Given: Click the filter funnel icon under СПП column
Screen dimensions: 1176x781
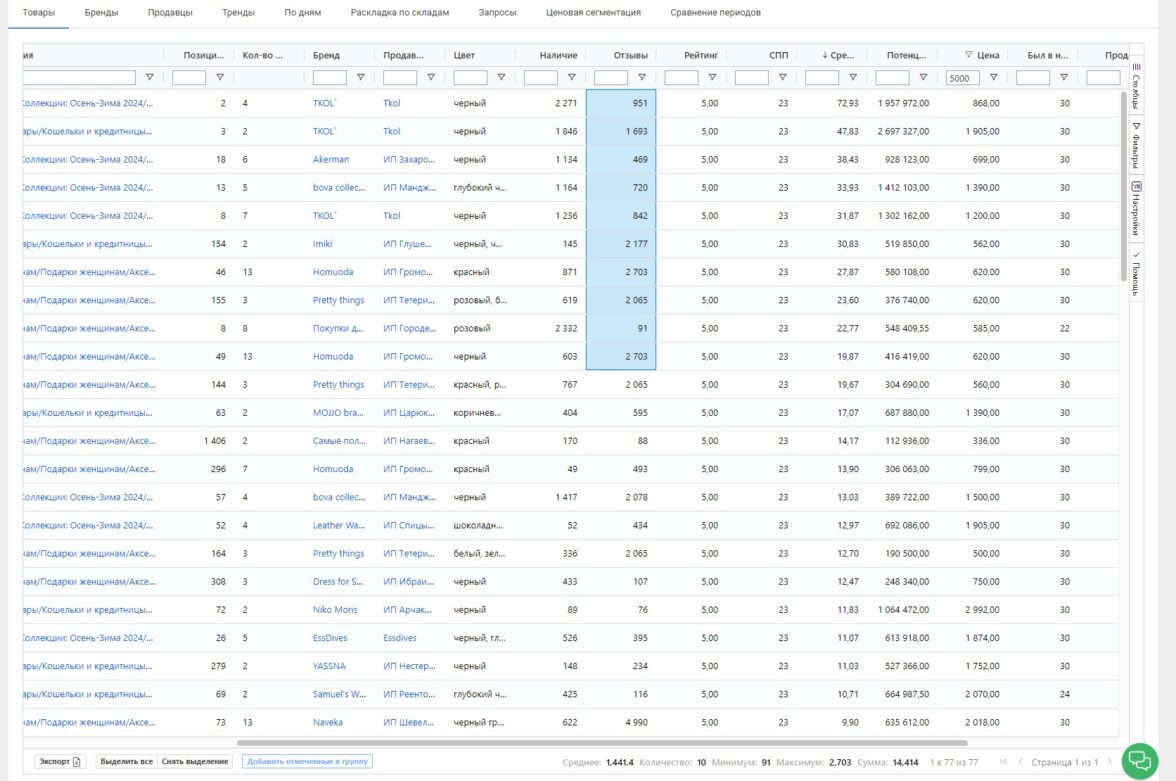Looking at the screenshot, I should [782, 77].
